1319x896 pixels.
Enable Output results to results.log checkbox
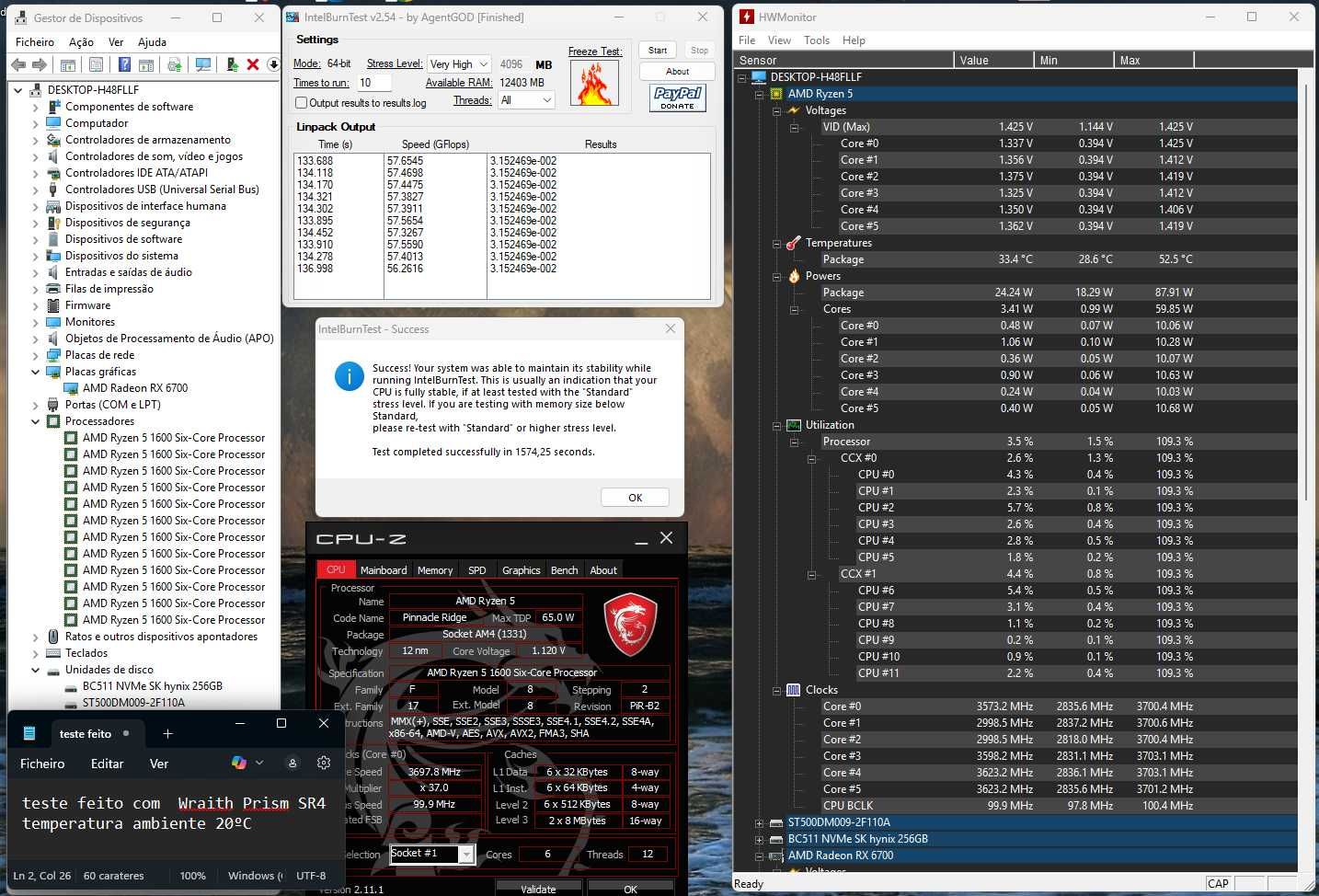tap(301, 103)
